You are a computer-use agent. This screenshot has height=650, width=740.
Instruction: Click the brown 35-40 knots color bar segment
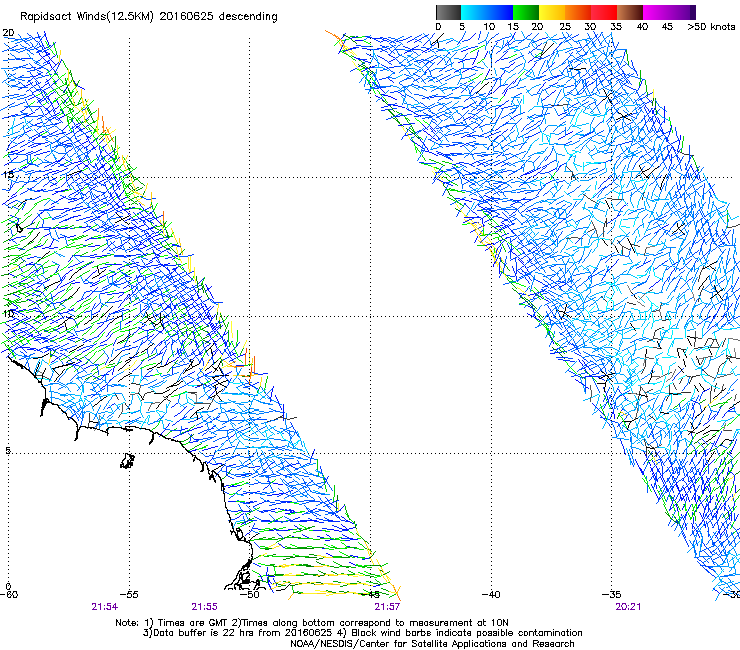(x=630, y=12)
